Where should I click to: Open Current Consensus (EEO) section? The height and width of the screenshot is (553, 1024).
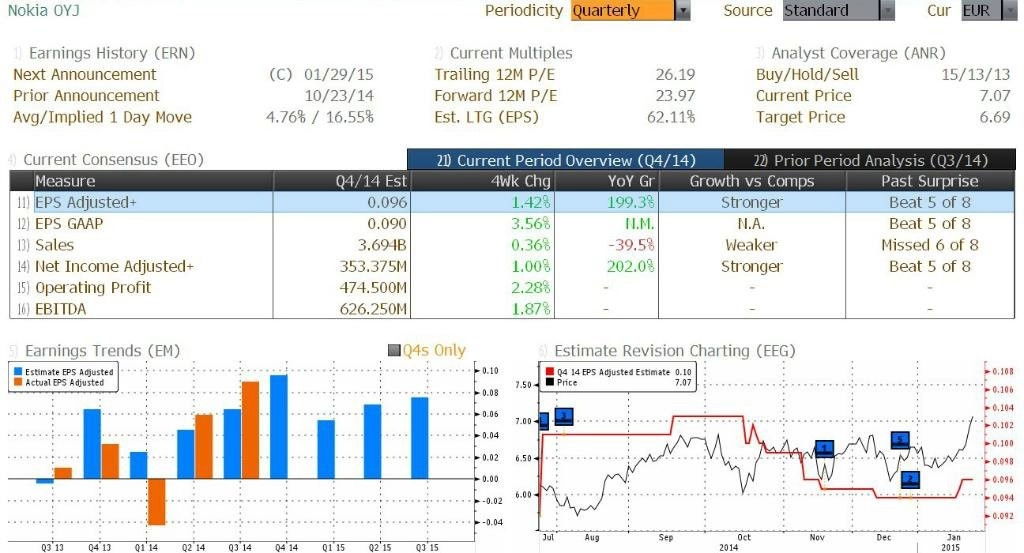[x=114, y=160]
